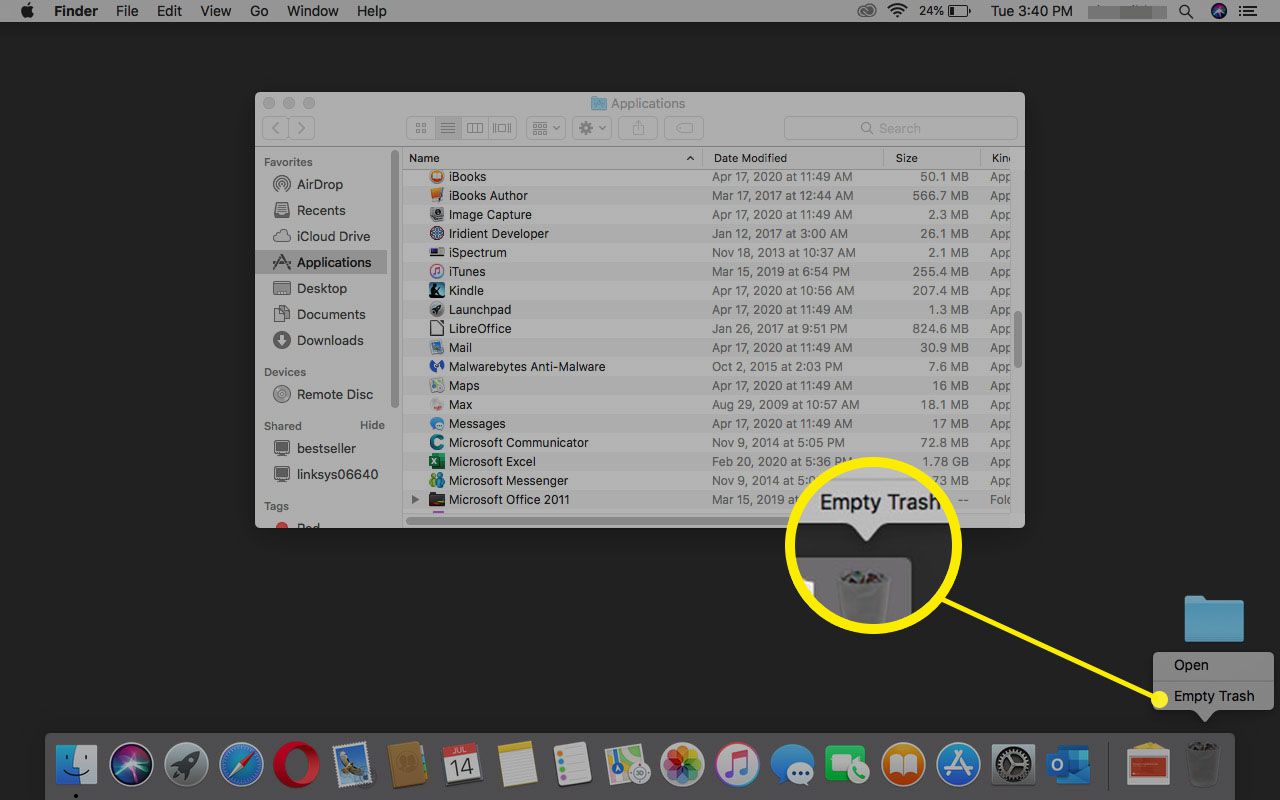1280x800 pixels.
Task: Open iBooks app in Dock
Action: (x=903, y=765)
